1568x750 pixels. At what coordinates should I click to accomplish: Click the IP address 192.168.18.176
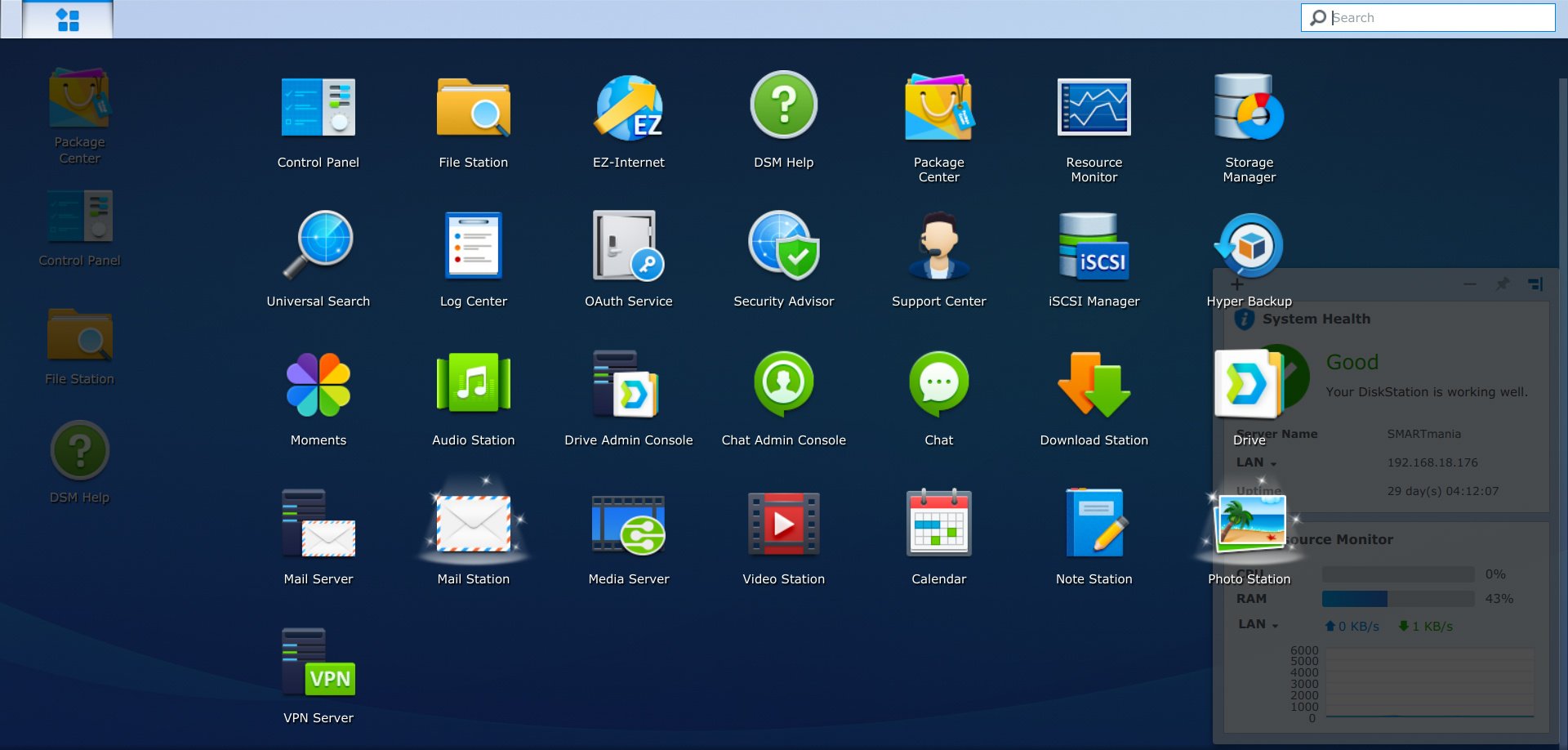pyautogui.click(x=1432, y=462)
